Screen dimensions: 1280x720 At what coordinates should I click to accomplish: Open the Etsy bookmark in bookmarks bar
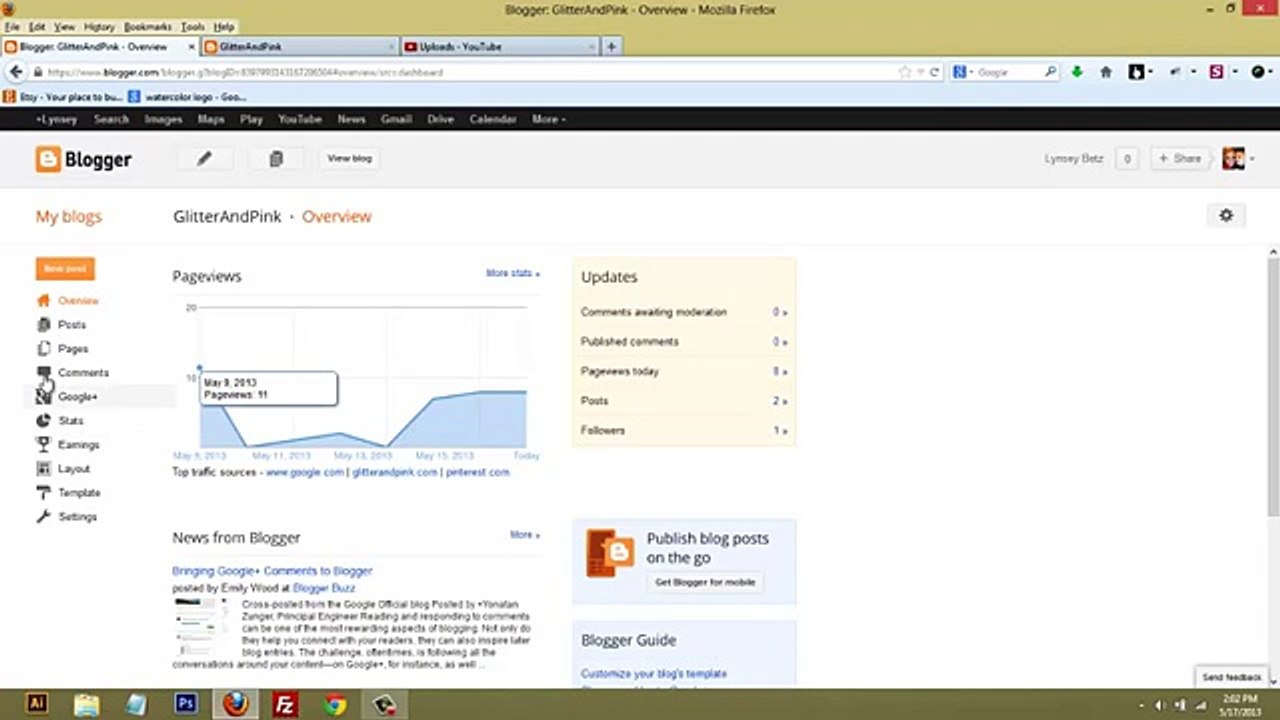tap(63, 97)
